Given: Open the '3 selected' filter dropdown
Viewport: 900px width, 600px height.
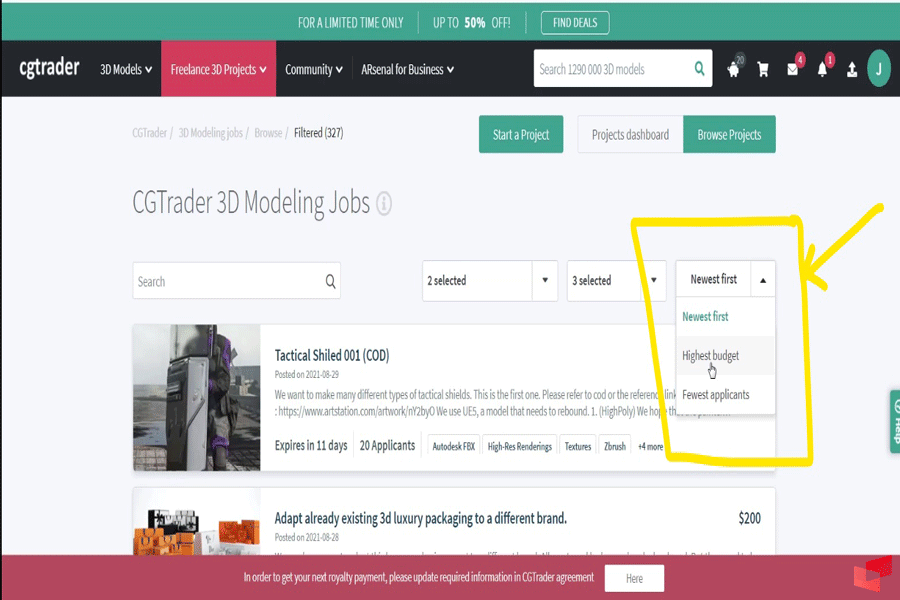Looking at the screenshot, I should point(616,281).
